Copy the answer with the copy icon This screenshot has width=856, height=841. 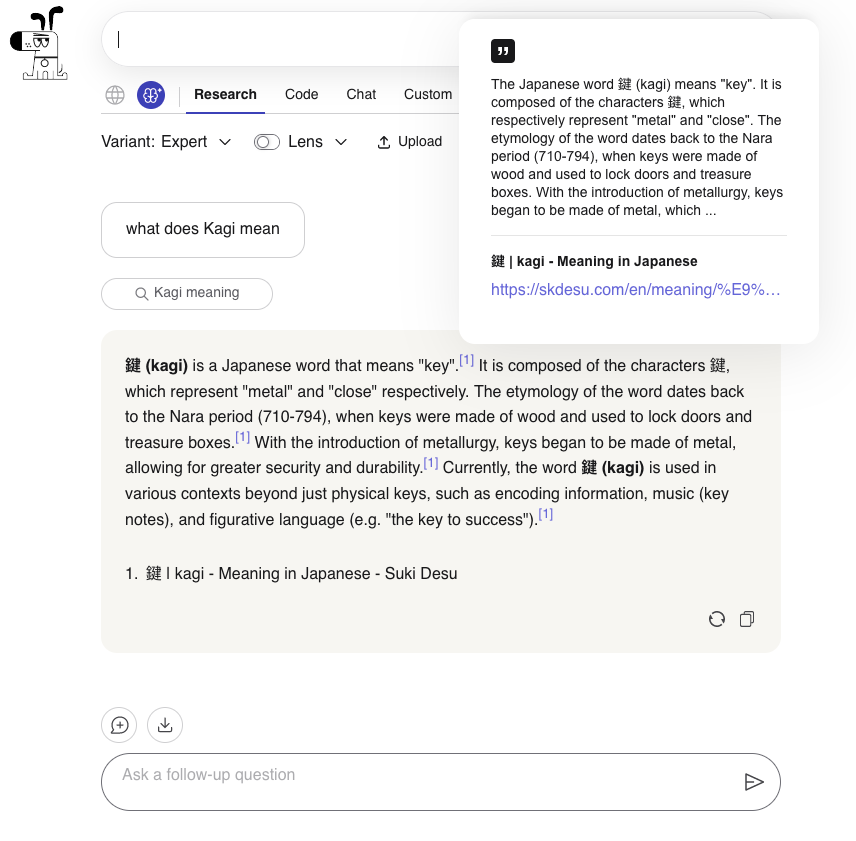coord(746,619)
